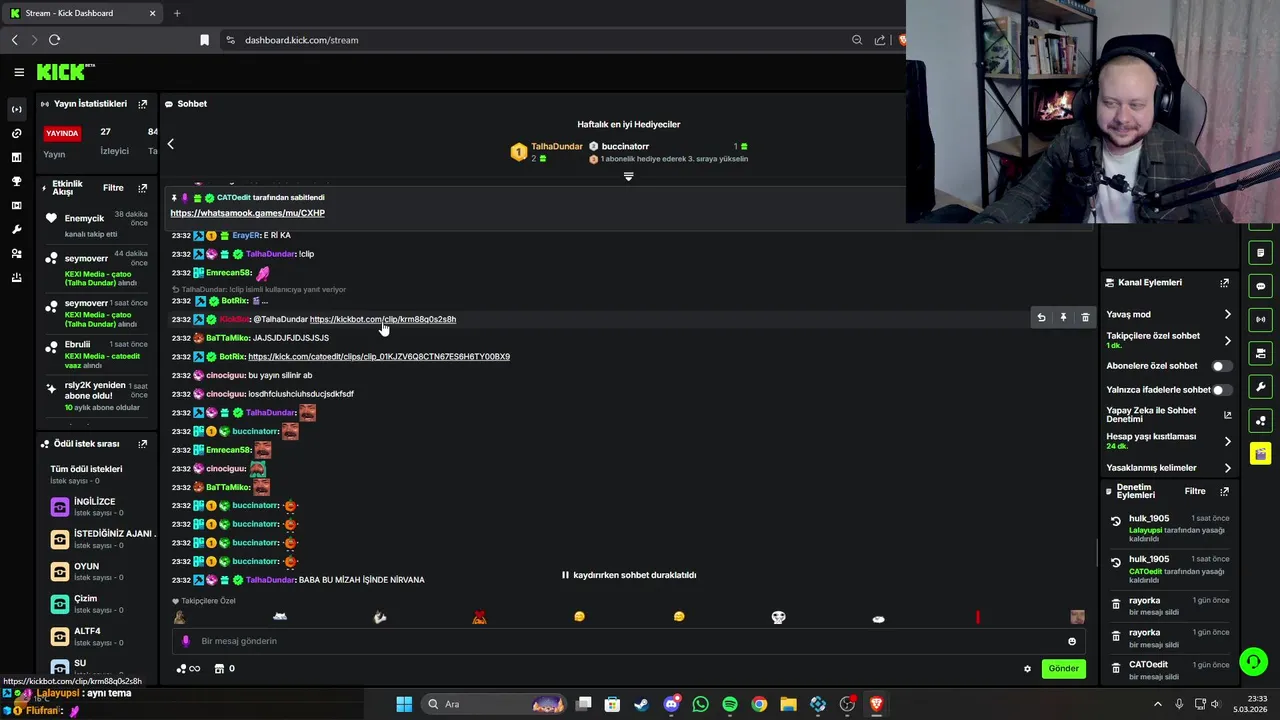Pin the highlighted Kickbot message
The image size is (1280, 720).
[x=1063, y=318]
